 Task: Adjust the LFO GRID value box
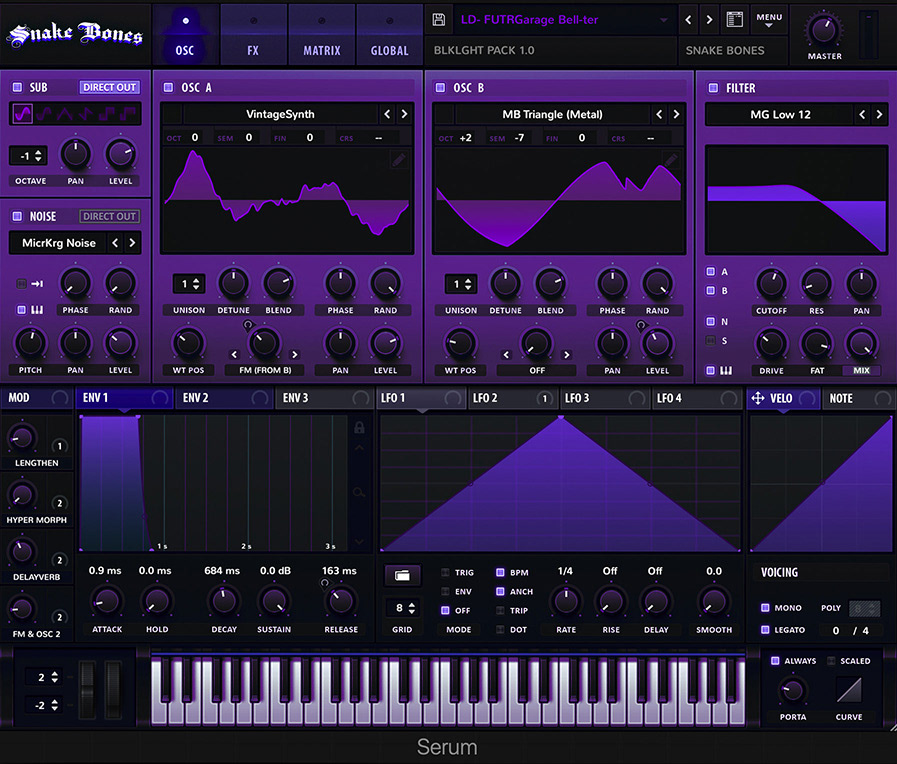pyautogui.click(x=404, y=608)
